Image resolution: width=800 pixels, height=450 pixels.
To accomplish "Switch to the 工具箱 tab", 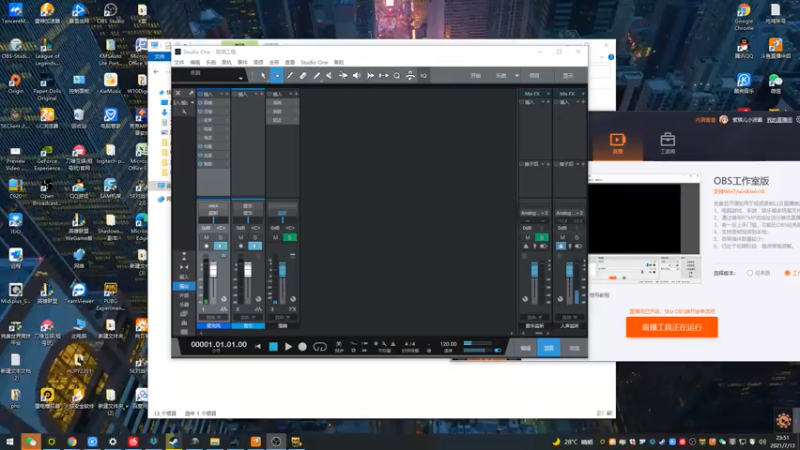I will point(667,144).
